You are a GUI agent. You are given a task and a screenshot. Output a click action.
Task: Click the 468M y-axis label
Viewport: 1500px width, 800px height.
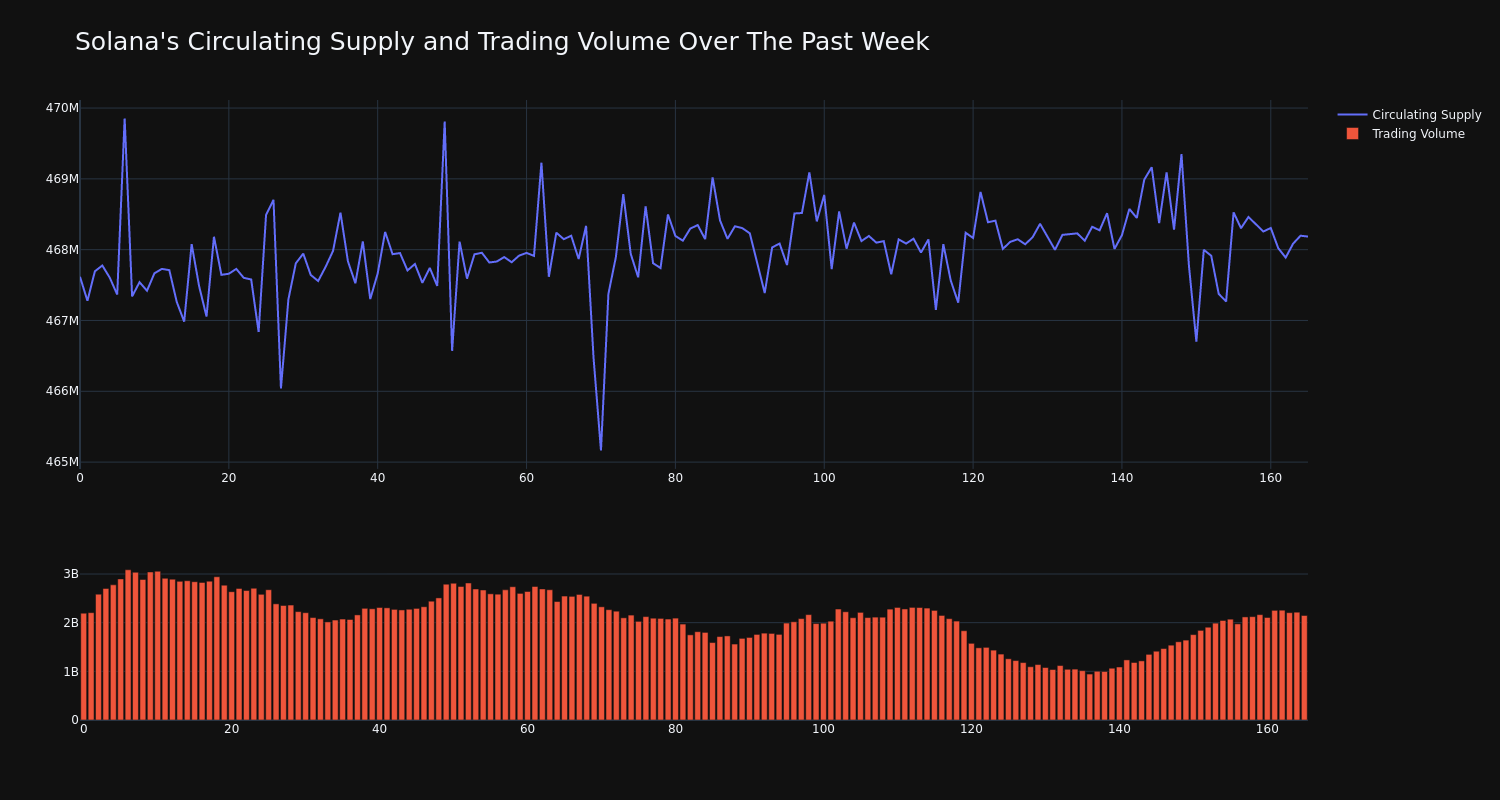click(x=62, y=250)
